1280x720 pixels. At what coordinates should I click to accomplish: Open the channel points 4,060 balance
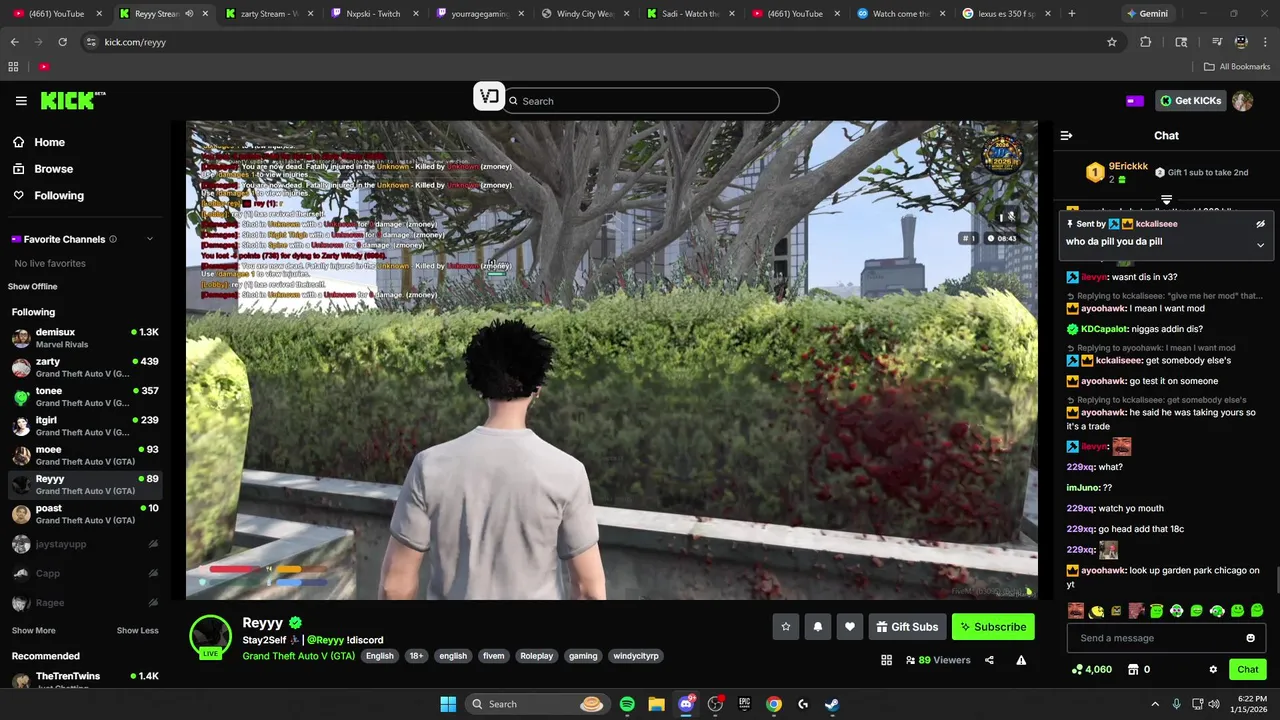[x=1091, y=670]
